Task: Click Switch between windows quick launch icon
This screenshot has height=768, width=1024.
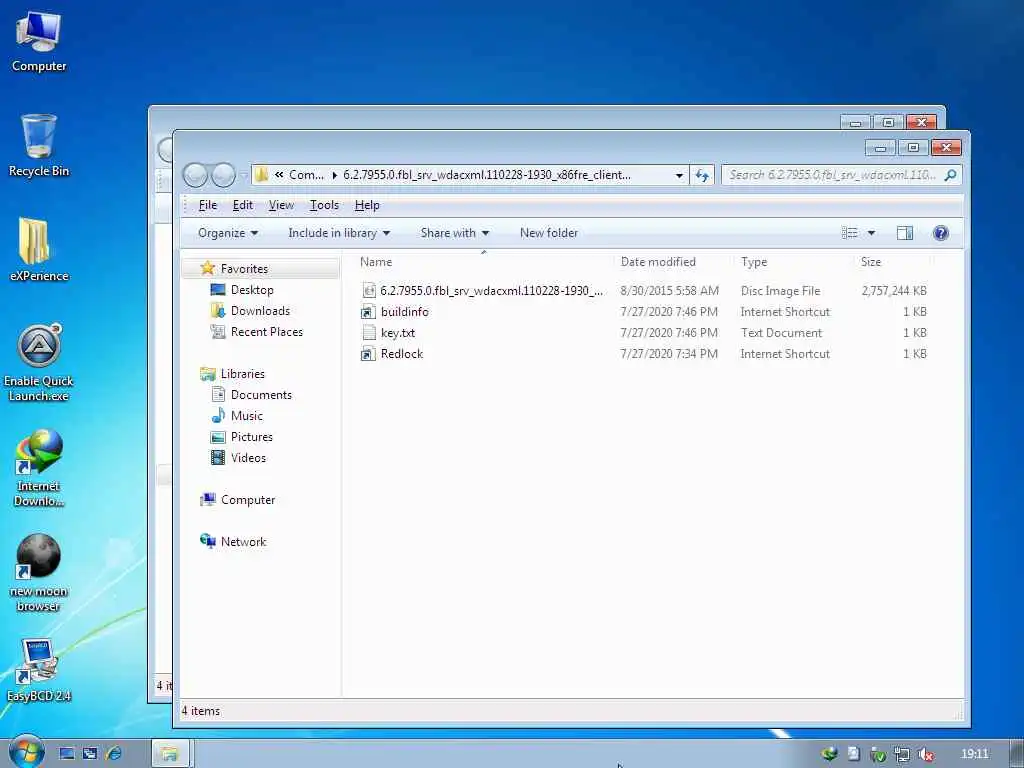Action: [90, 754]
